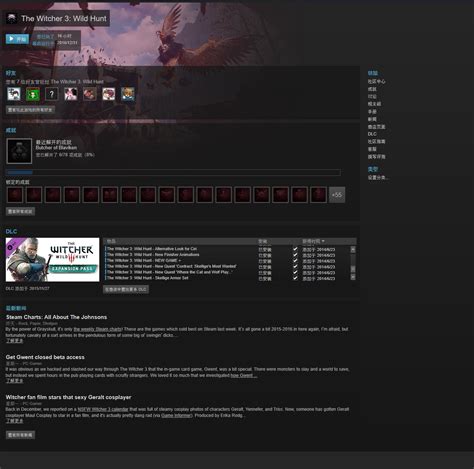Open the Expansion Pass DLC thumbnail
This screenshot has width=474, height=469.
[x=52, y=259]
